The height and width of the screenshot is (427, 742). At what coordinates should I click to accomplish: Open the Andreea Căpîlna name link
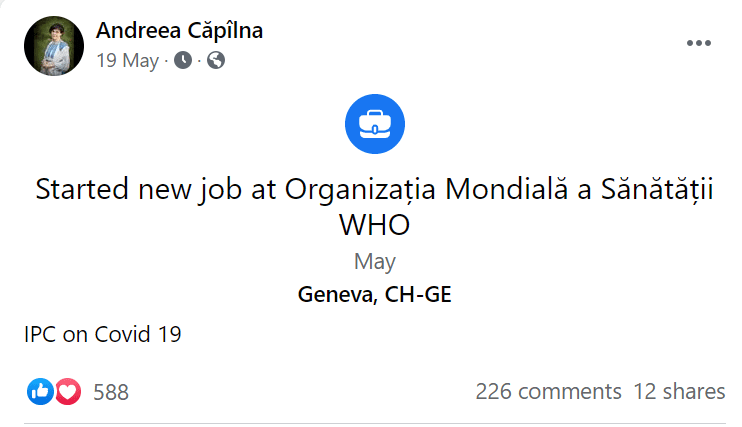click(x=179, y=31)
